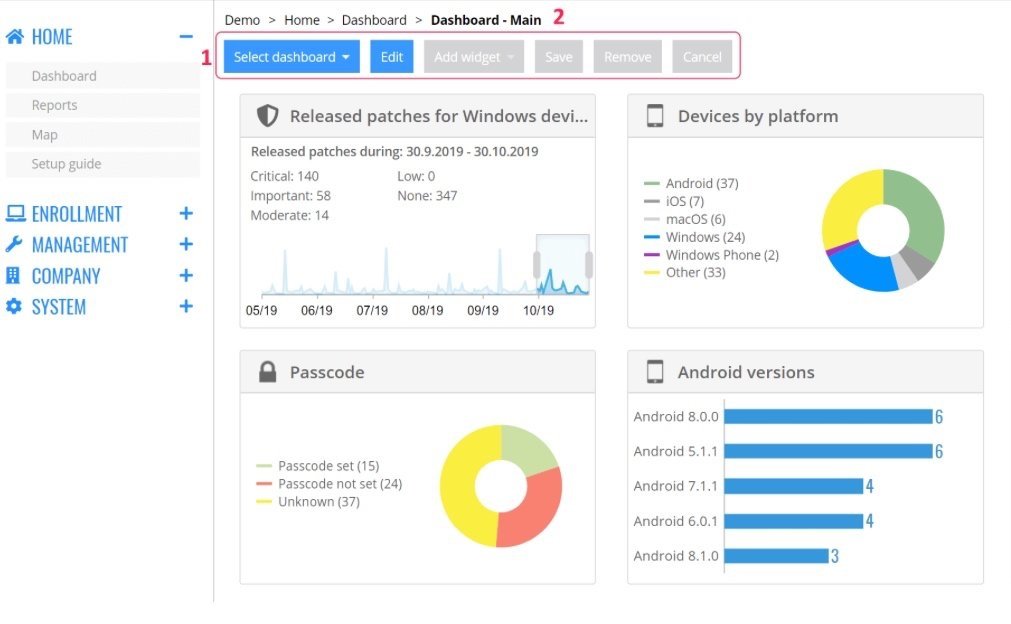Click the Cancel button
This screenshot has width=1011, height=624.
(x=702, y=57)
